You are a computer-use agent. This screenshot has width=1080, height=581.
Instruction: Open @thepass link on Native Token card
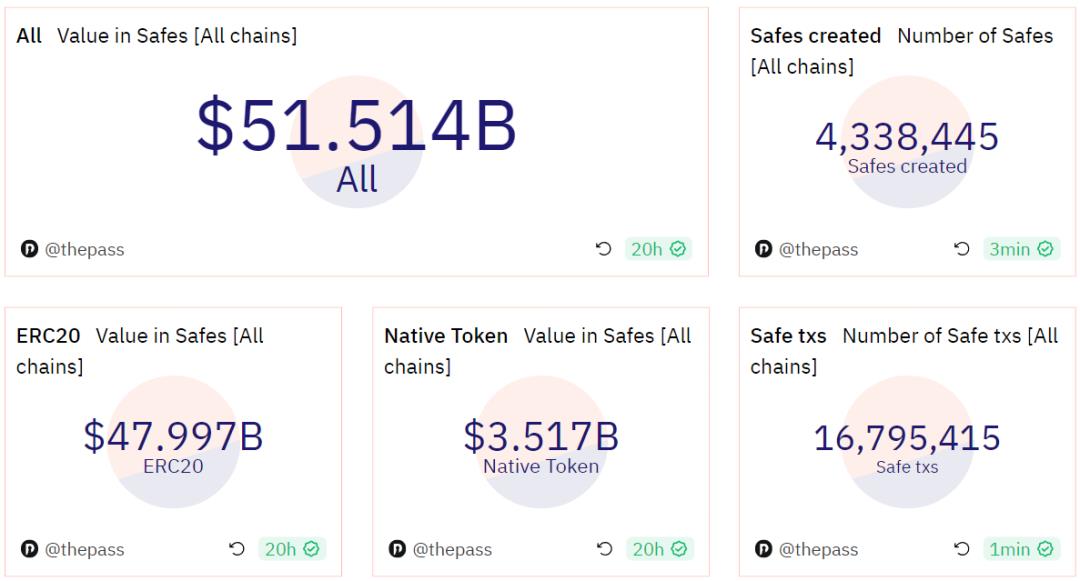tap(452, 549)
